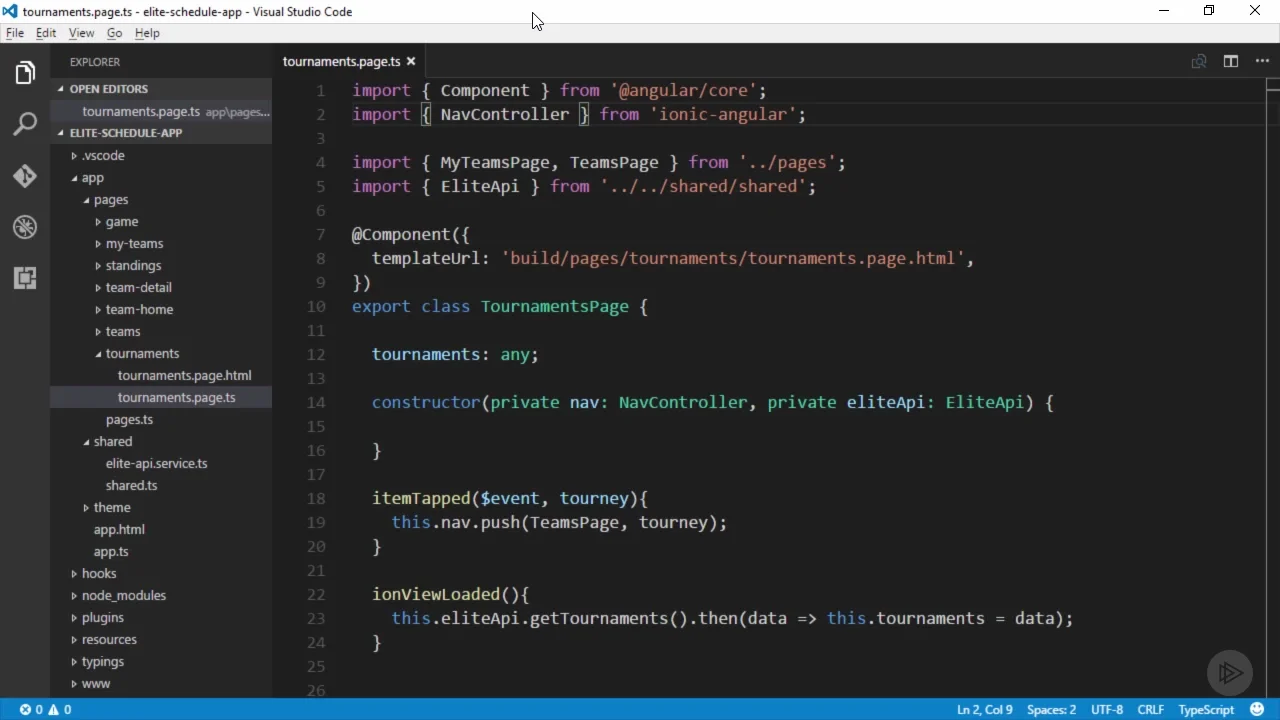Open the Search view in activity bar
The height and width of the screenshot is (720, 1280).
pyautogui.click(x=25, y=124)
